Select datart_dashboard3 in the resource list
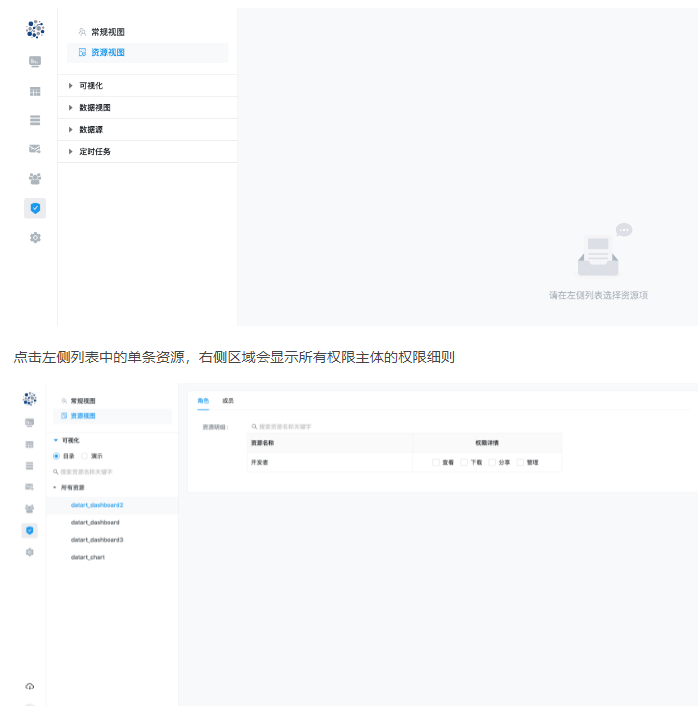698x715 pixels. (97, 540)
